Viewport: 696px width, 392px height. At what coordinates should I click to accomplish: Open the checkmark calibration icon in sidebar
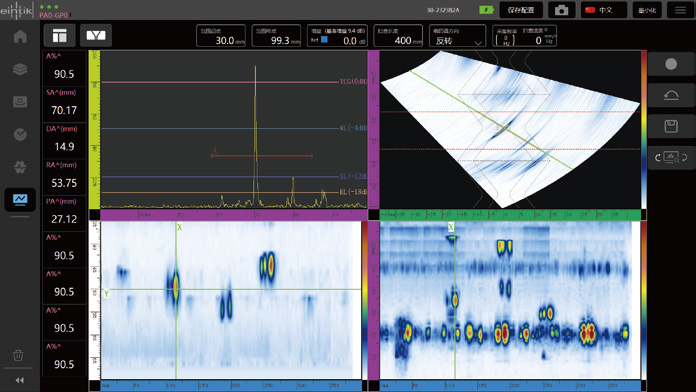(x=20, y=134)
